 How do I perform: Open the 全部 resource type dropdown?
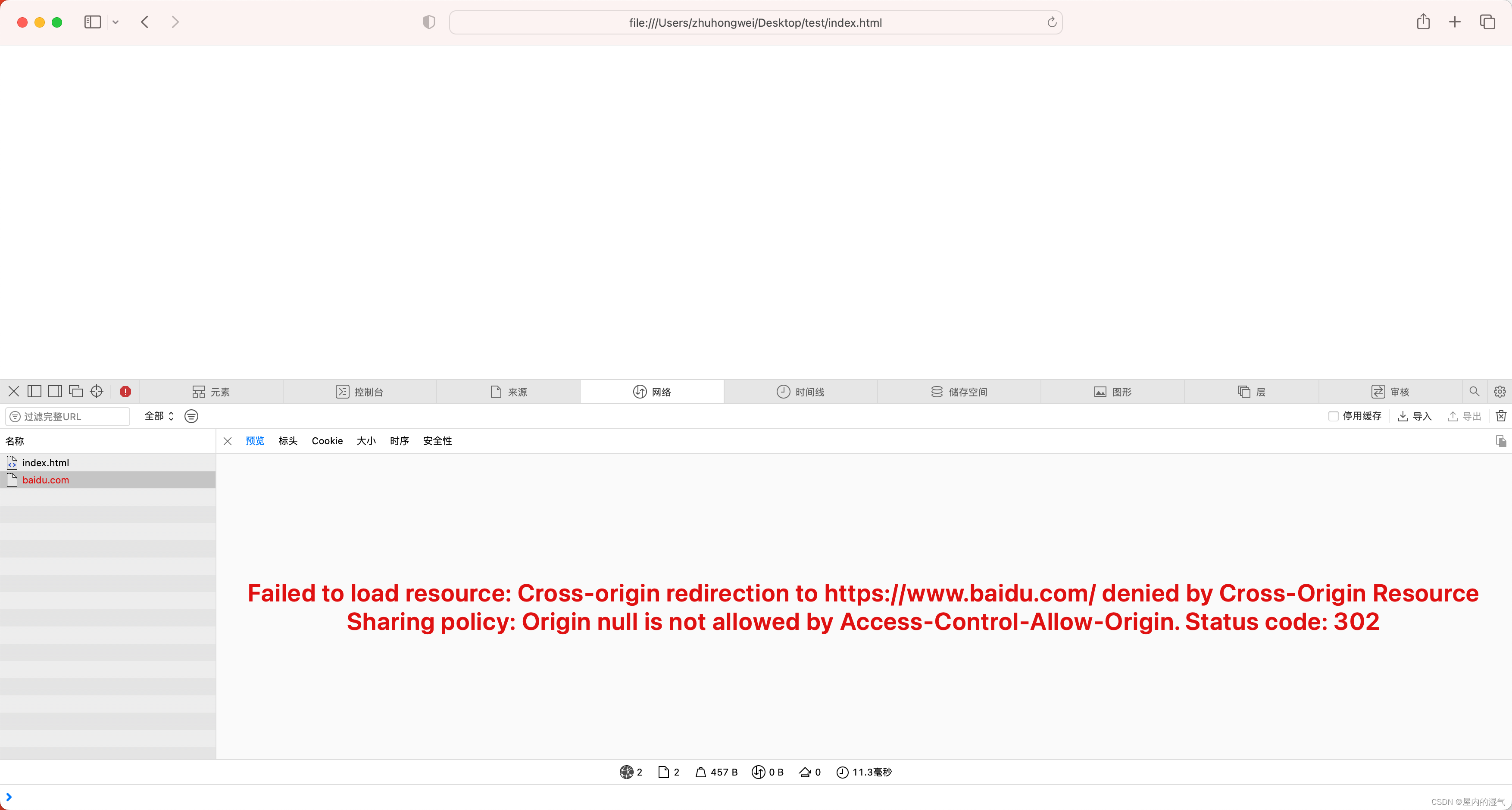(159, 416)
